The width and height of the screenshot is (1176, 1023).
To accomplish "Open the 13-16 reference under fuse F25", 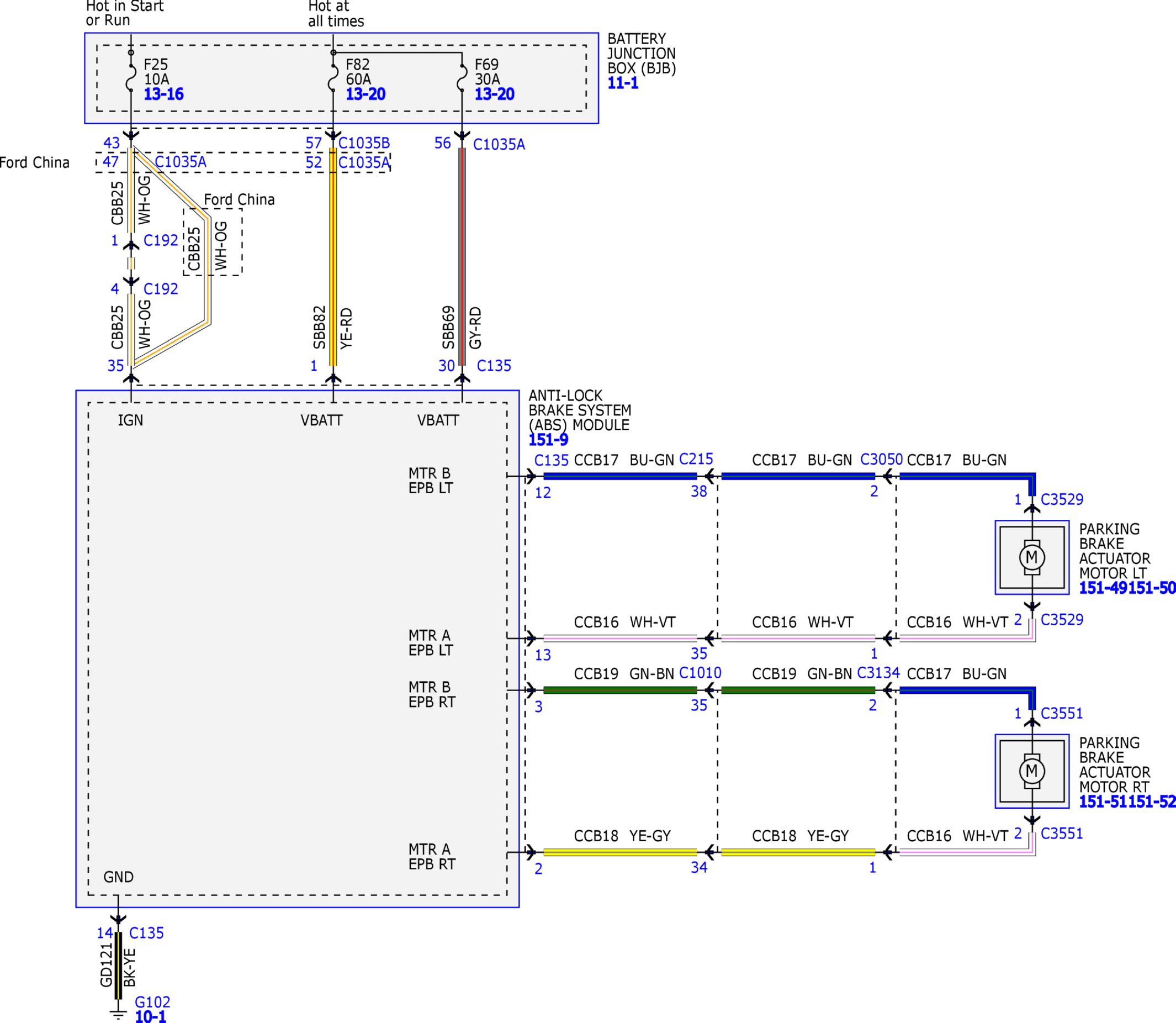I will (164, 94).
